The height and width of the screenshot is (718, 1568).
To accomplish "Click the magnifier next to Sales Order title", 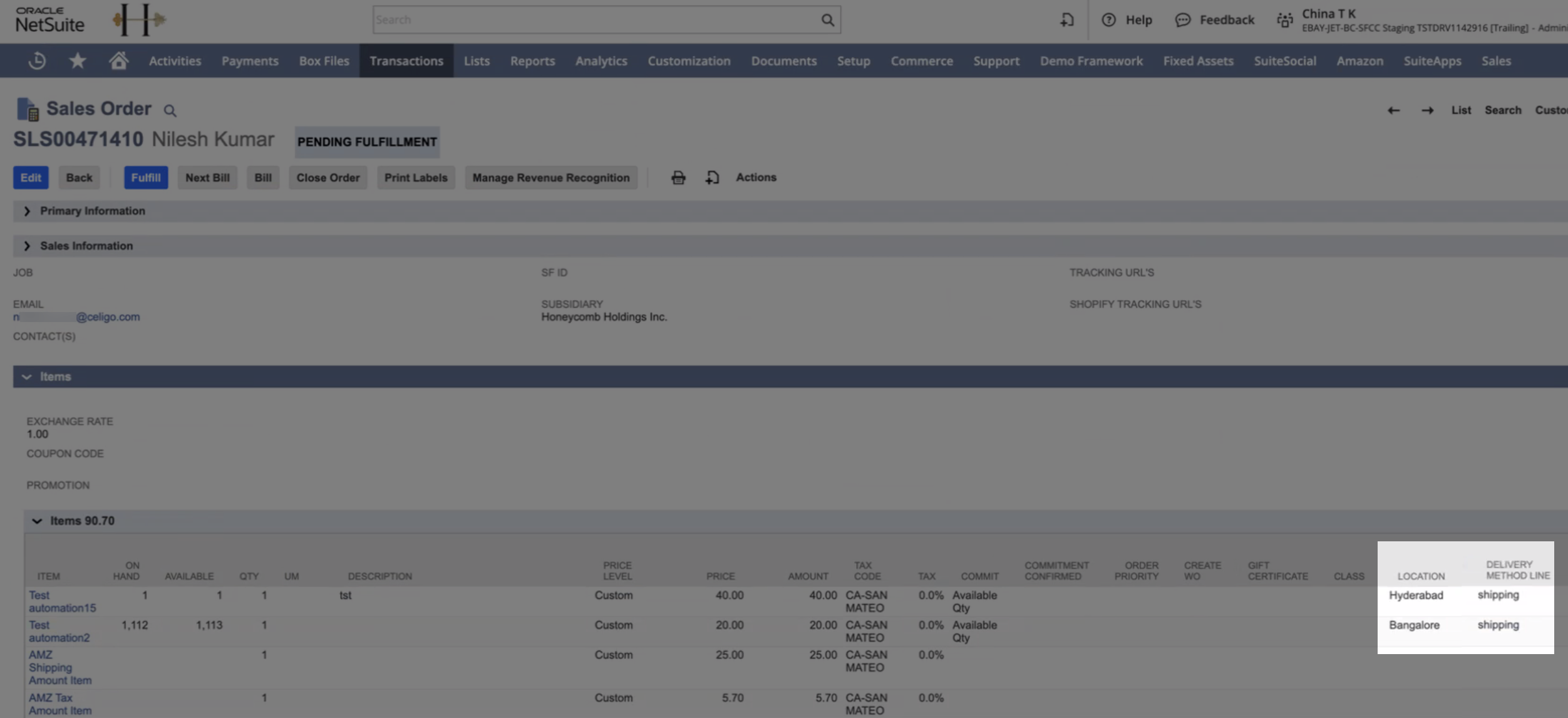I will click(x=170, y=111).
